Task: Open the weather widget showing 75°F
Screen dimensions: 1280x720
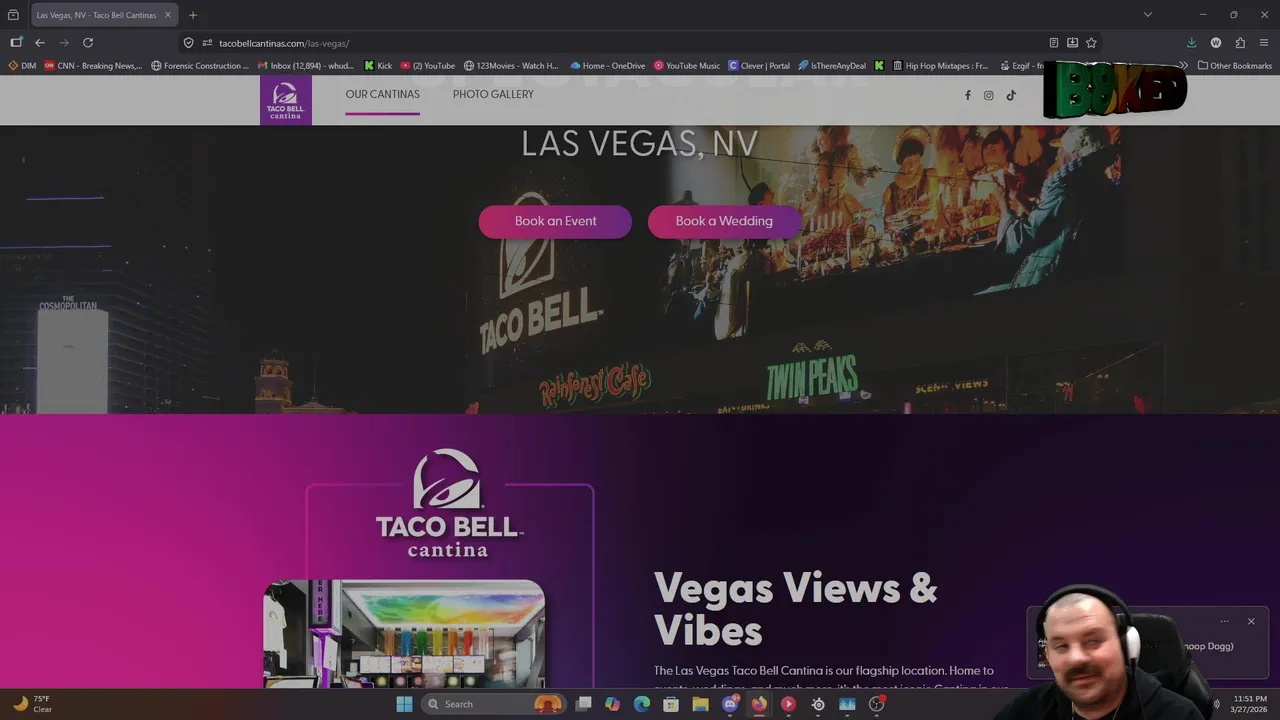Action: [32, 704]
